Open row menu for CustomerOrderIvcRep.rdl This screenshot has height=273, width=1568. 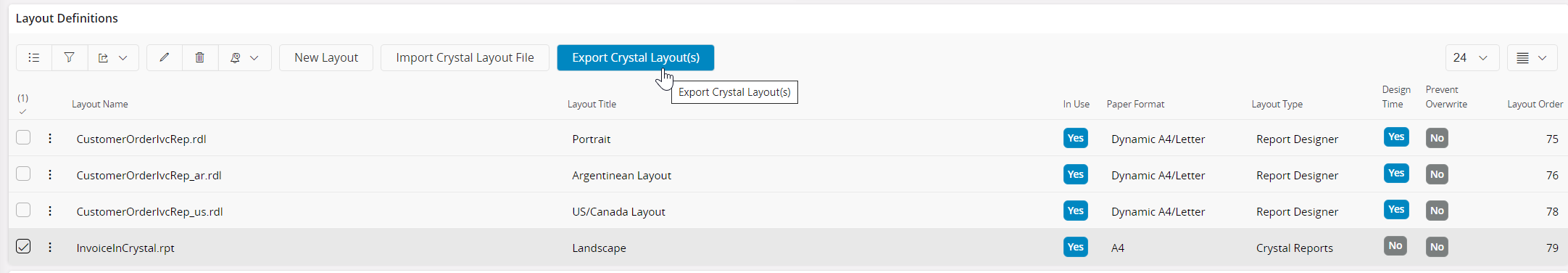click(x=50, y=138)
